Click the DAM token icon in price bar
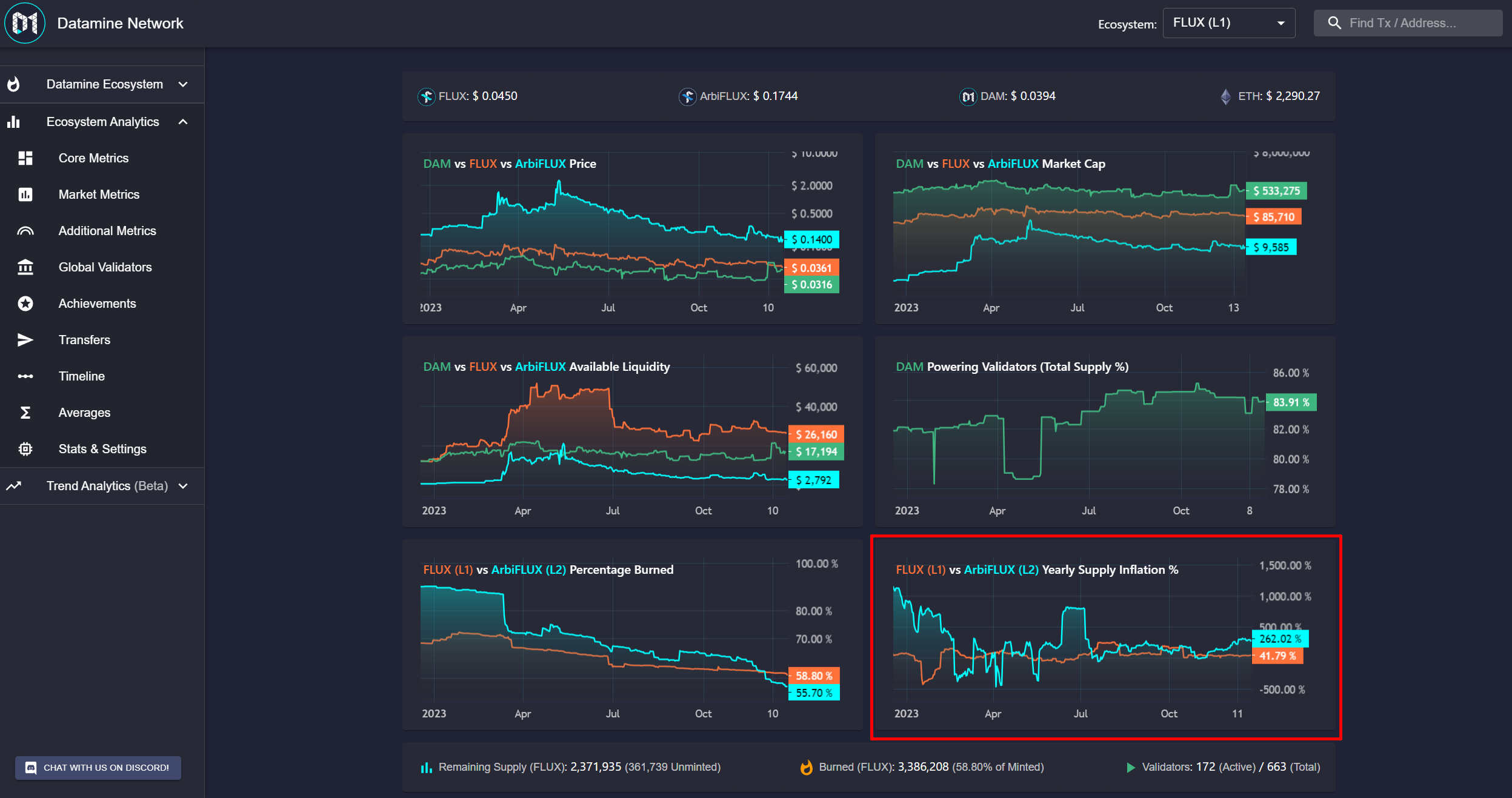Viewport: 1512px width, 798px height. pos(968,96)
